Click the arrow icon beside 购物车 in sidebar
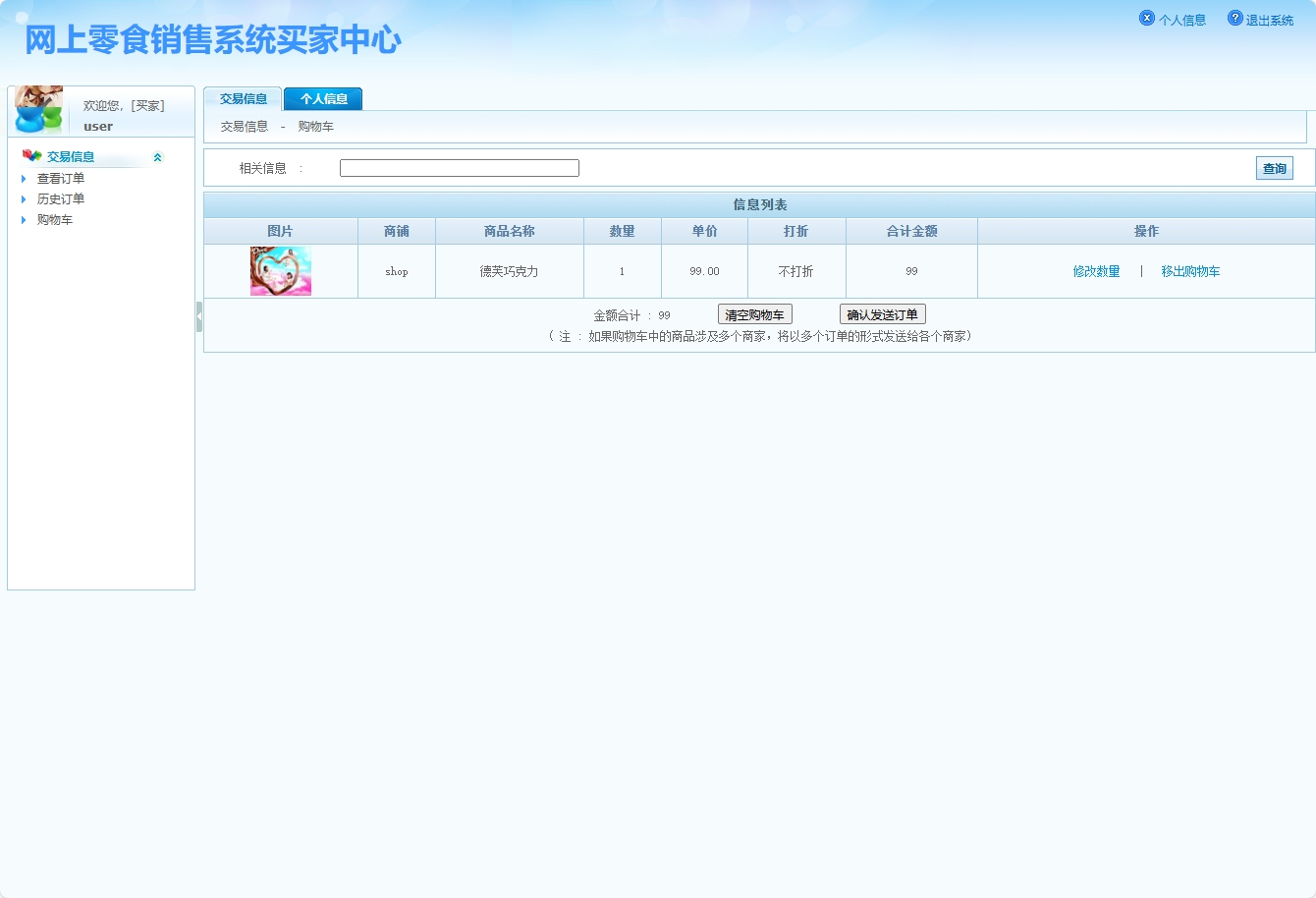1316x898 pixels. 24,219
